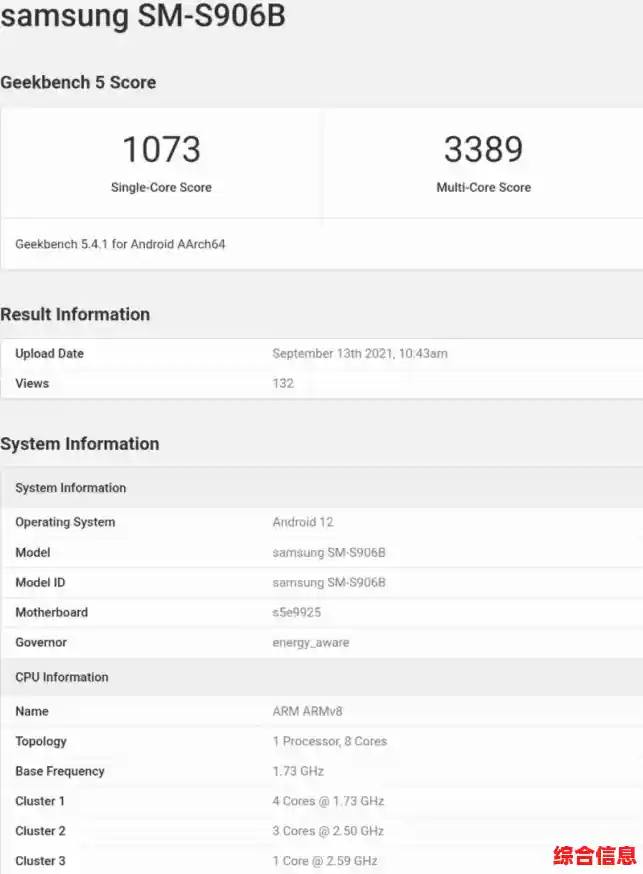Viewport: 643px width, 874px height.
Task: Select the Single-Core Score label
Action: point(161,187)
